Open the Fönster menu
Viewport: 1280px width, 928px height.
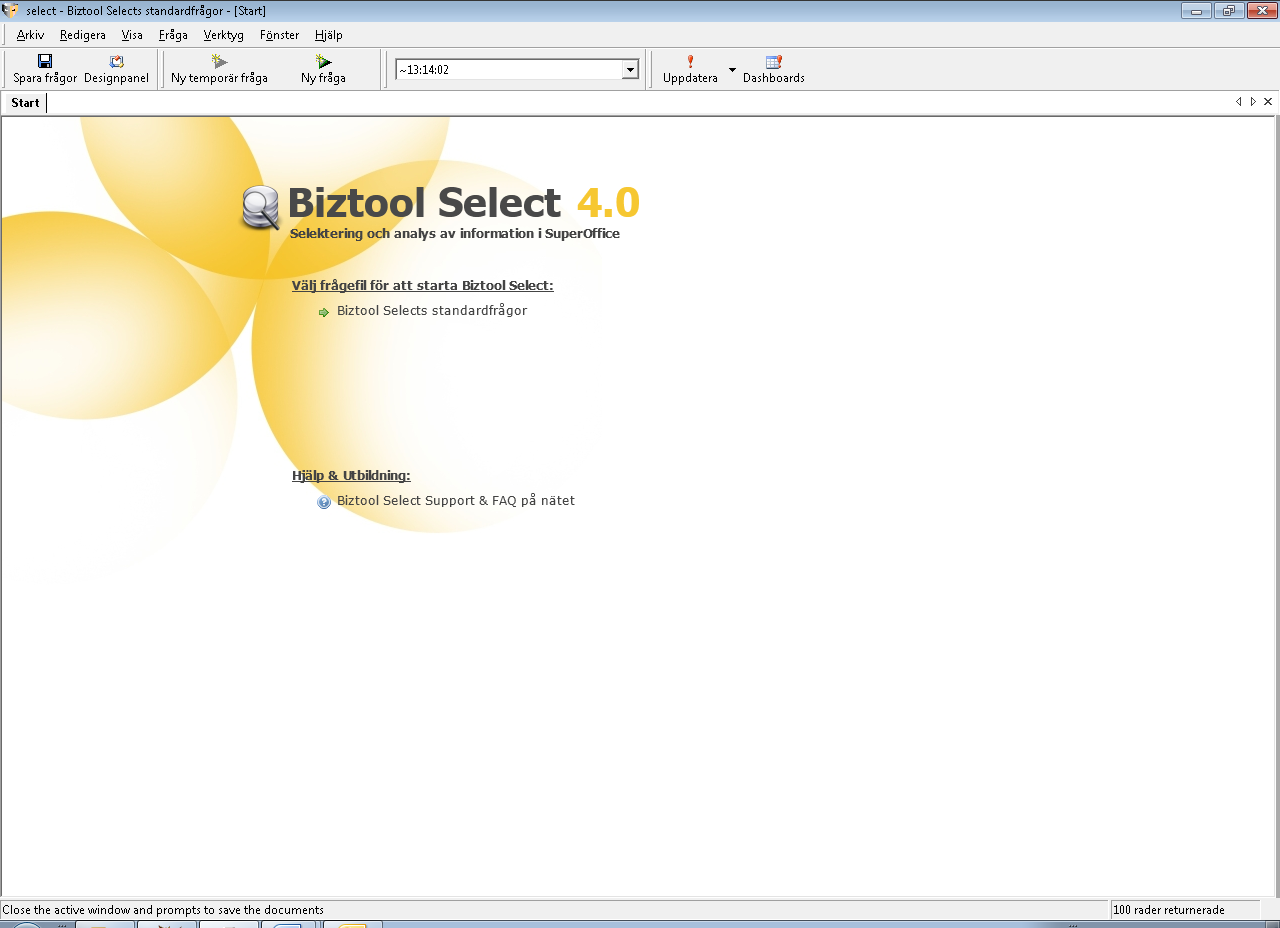279,35
